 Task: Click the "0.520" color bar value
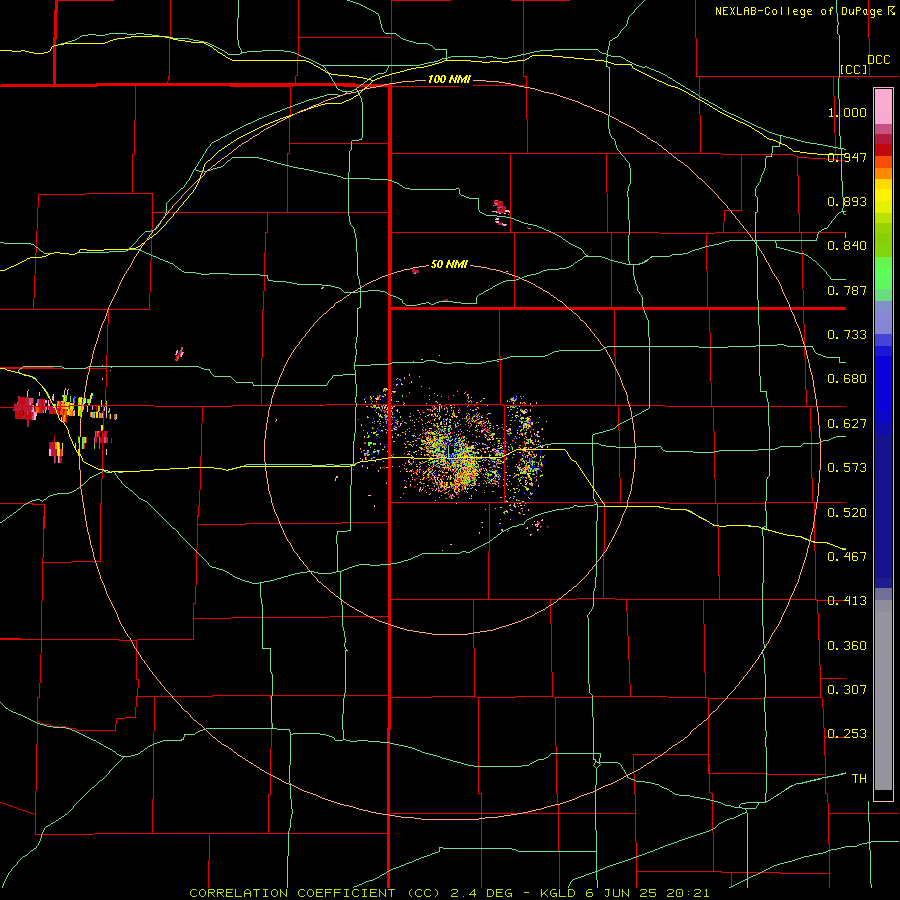pos(847,513)
